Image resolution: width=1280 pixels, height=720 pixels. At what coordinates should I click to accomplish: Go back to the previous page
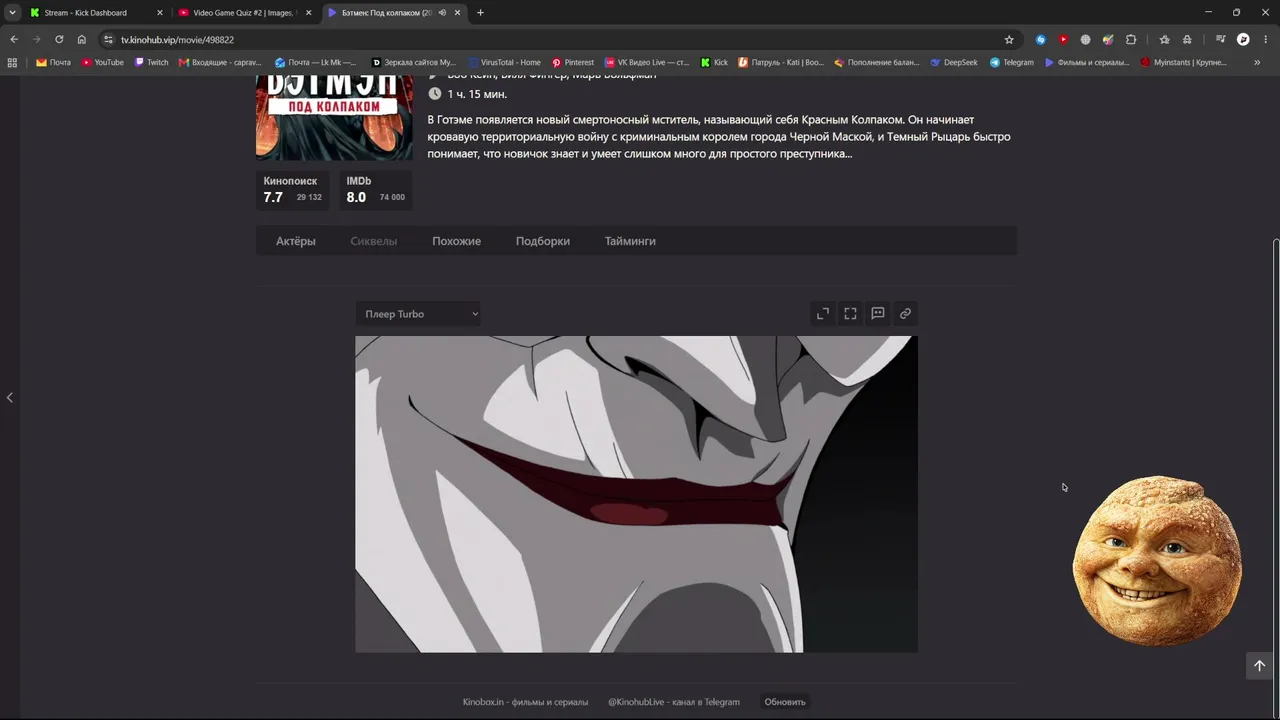click(x=14, y=40)
